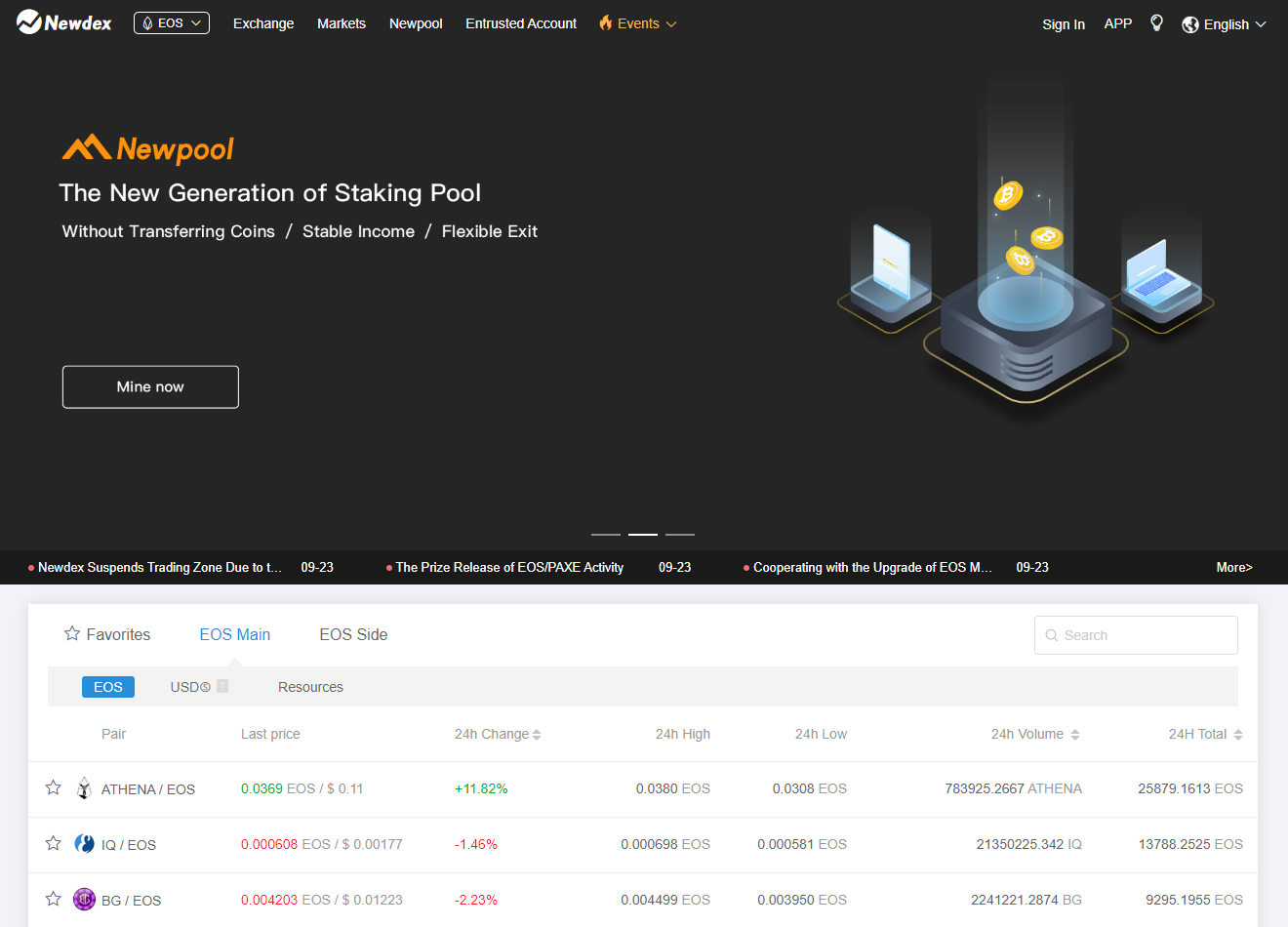Favorite the BG / EOS pair star

click(54, 899)
